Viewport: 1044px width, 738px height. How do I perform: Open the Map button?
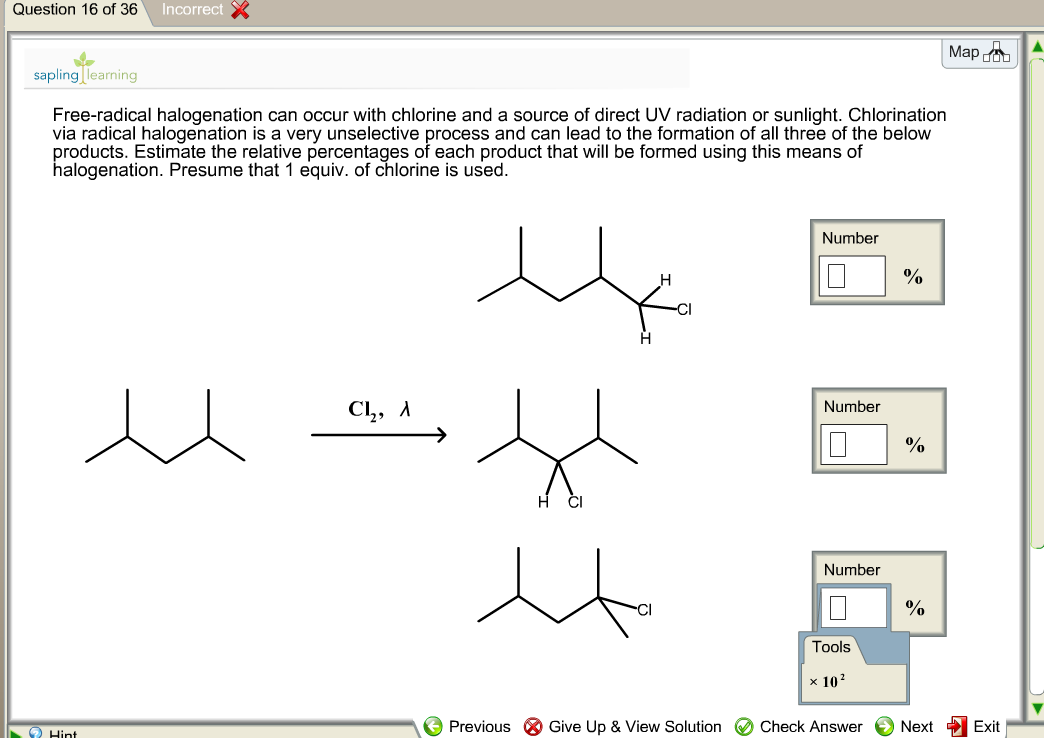click(979, 53)
